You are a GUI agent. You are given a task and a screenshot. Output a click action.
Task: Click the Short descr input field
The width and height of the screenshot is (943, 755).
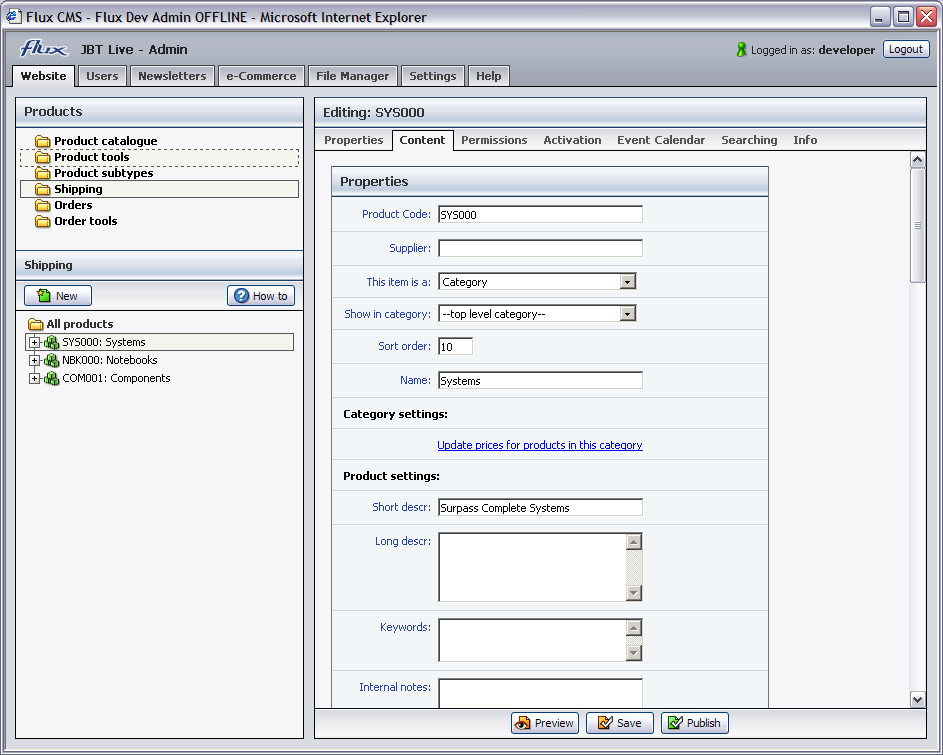(540, 507)
